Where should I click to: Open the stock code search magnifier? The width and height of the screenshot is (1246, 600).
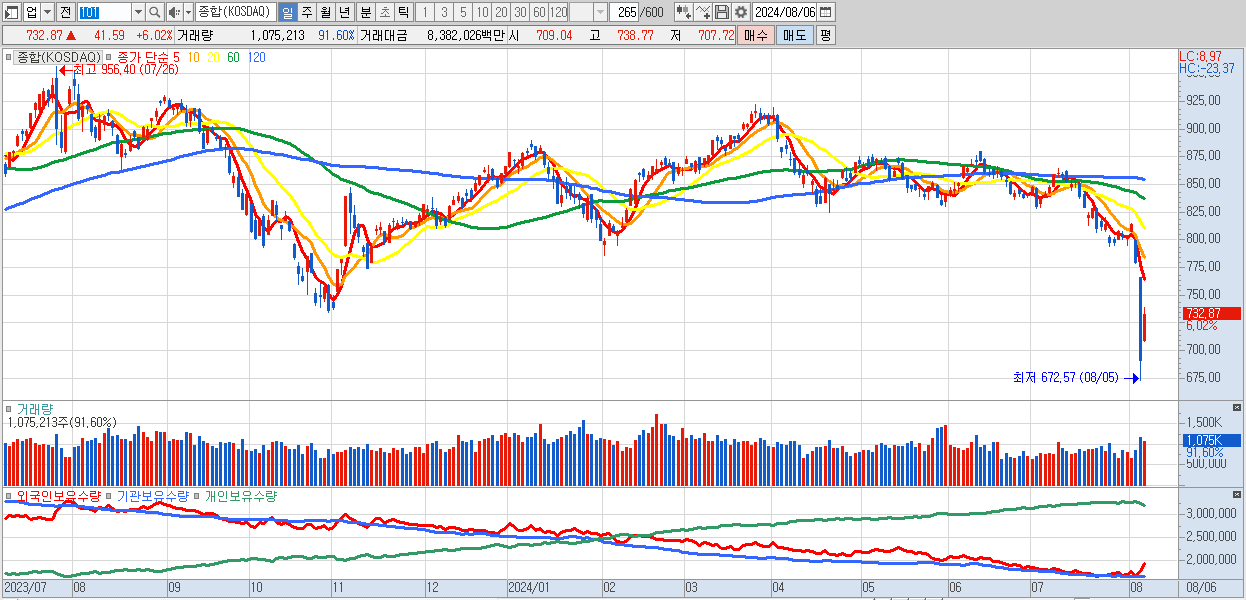[154, 12]
